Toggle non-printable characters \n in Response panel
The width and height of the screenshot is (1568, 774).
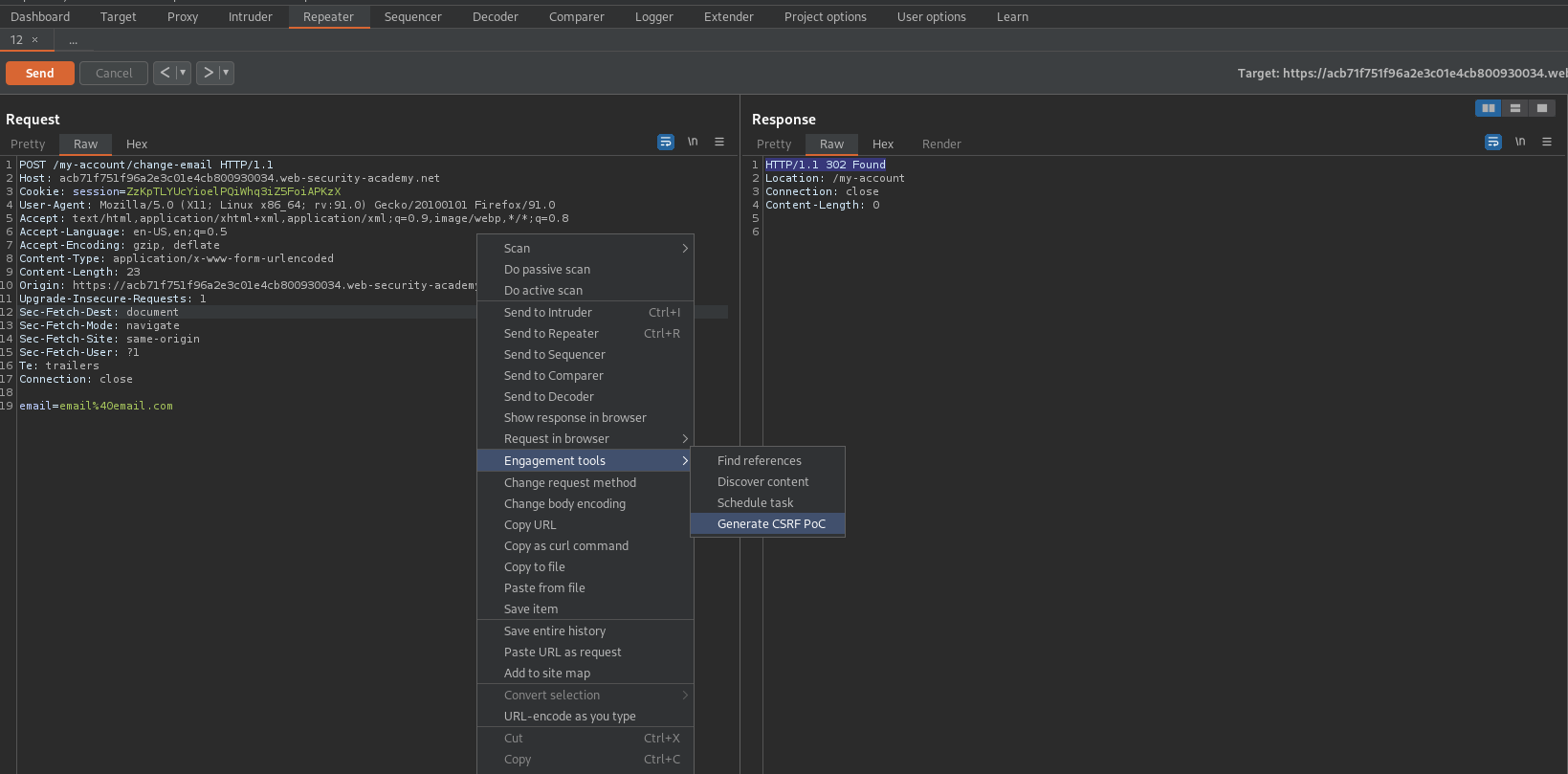[x=1520, y=142]
